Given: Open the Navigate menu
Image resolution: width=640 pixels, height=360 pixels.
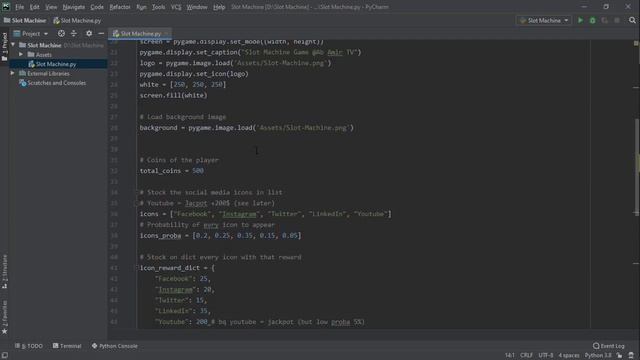Looking at the screenshot, I should 73,7.
